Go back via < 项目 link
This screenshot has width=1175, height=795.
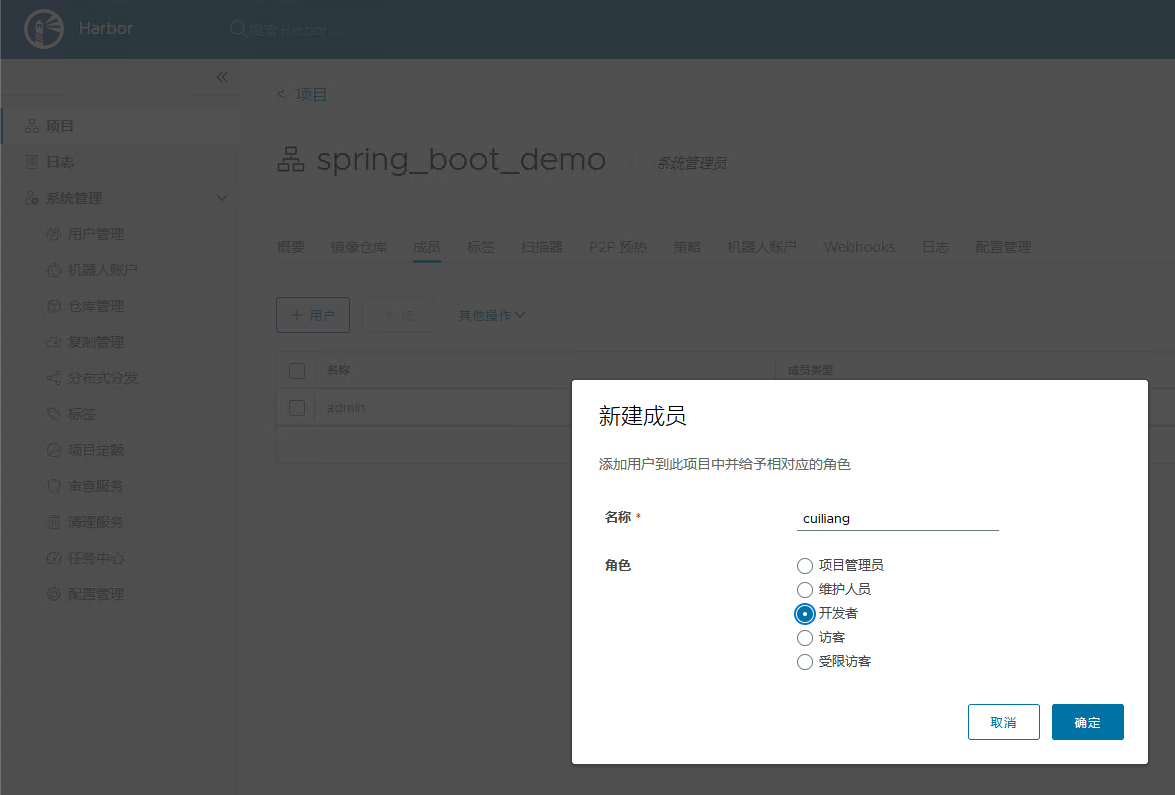pos(302,94)
